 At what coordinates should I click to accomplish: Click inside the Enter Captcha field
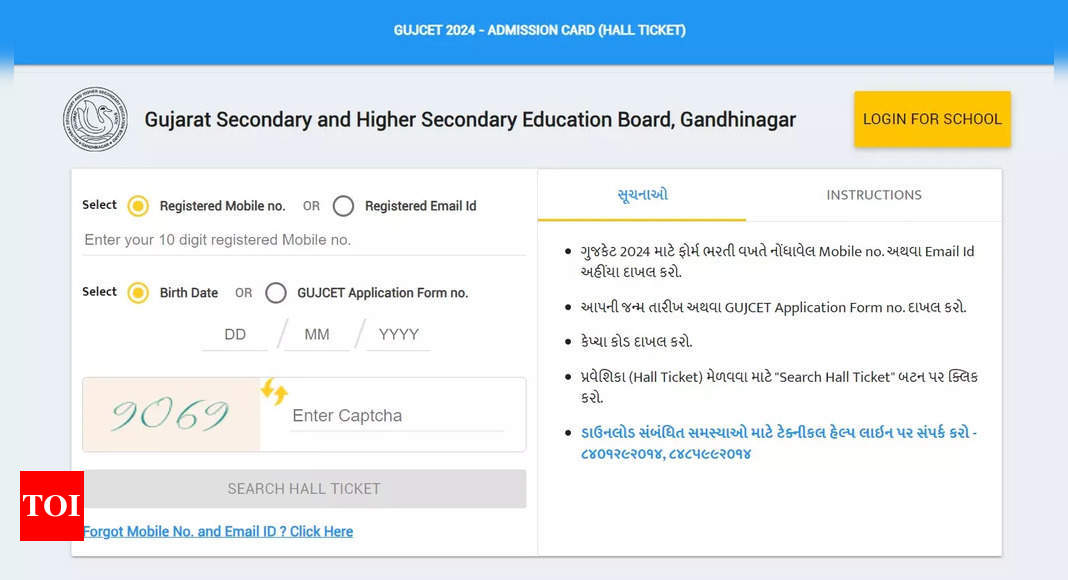(380, 415)
